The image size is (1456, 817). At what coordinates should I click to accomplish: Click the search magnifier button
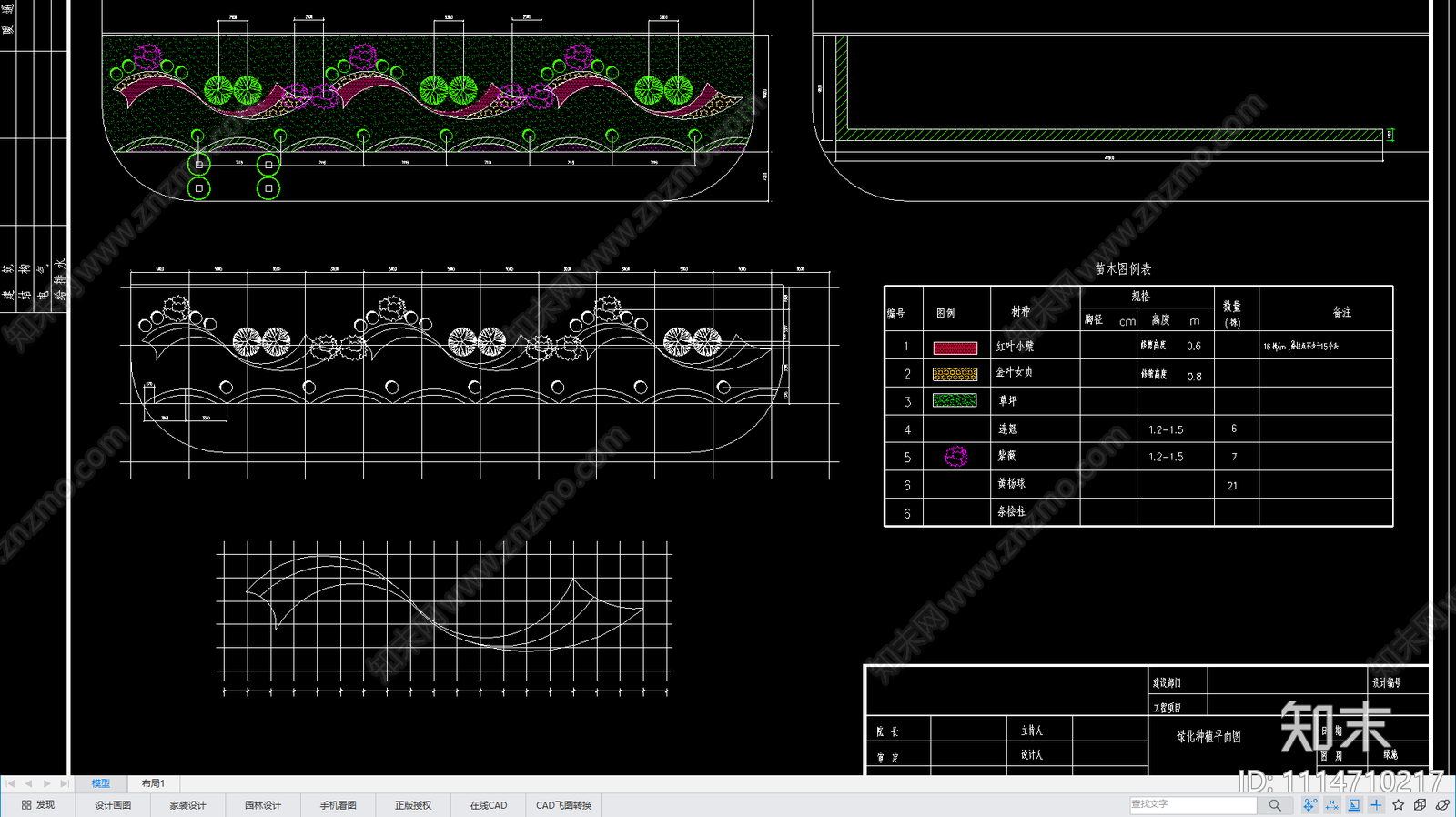pos(1275,805)
